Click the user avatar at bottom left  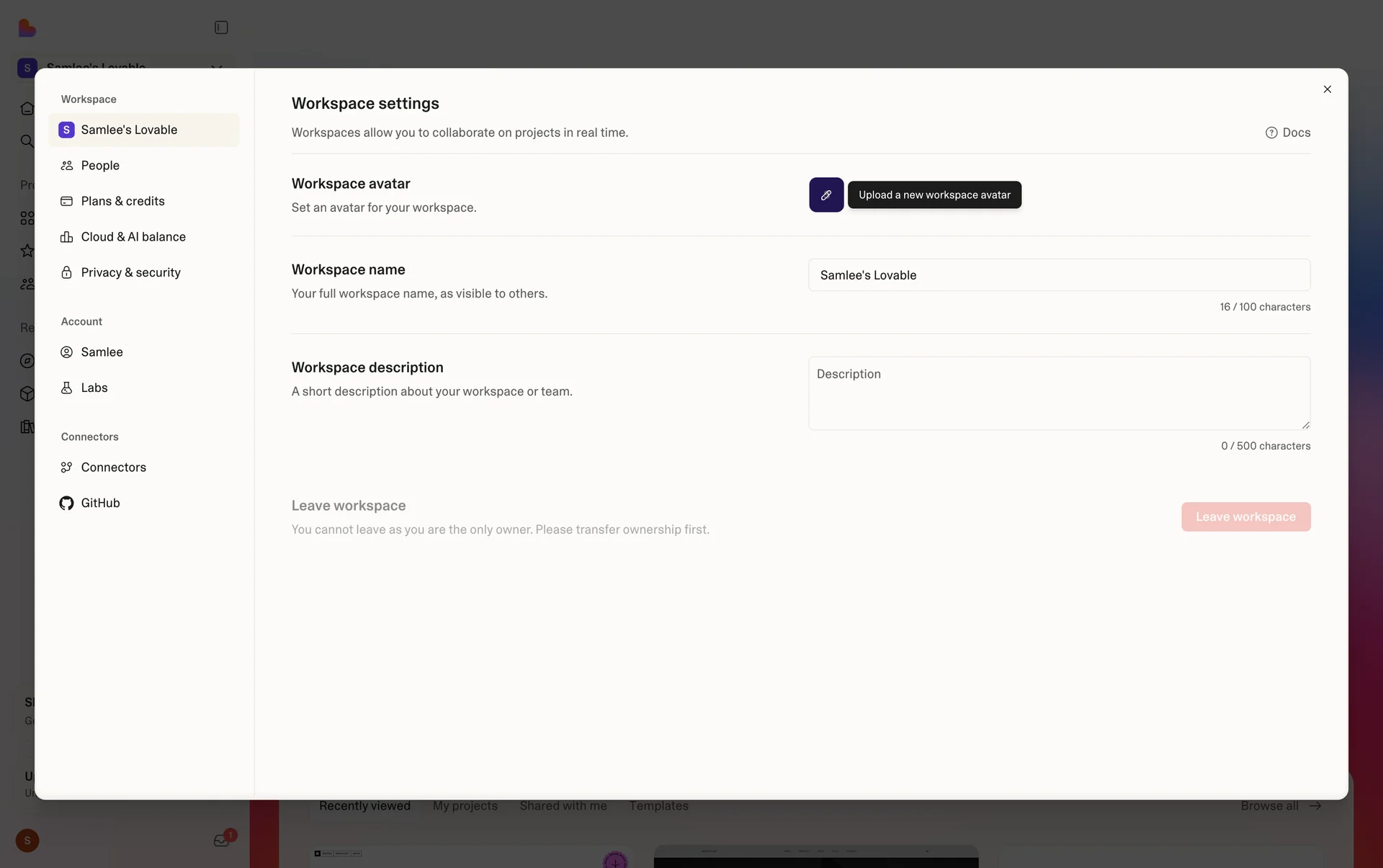(27, 841)
